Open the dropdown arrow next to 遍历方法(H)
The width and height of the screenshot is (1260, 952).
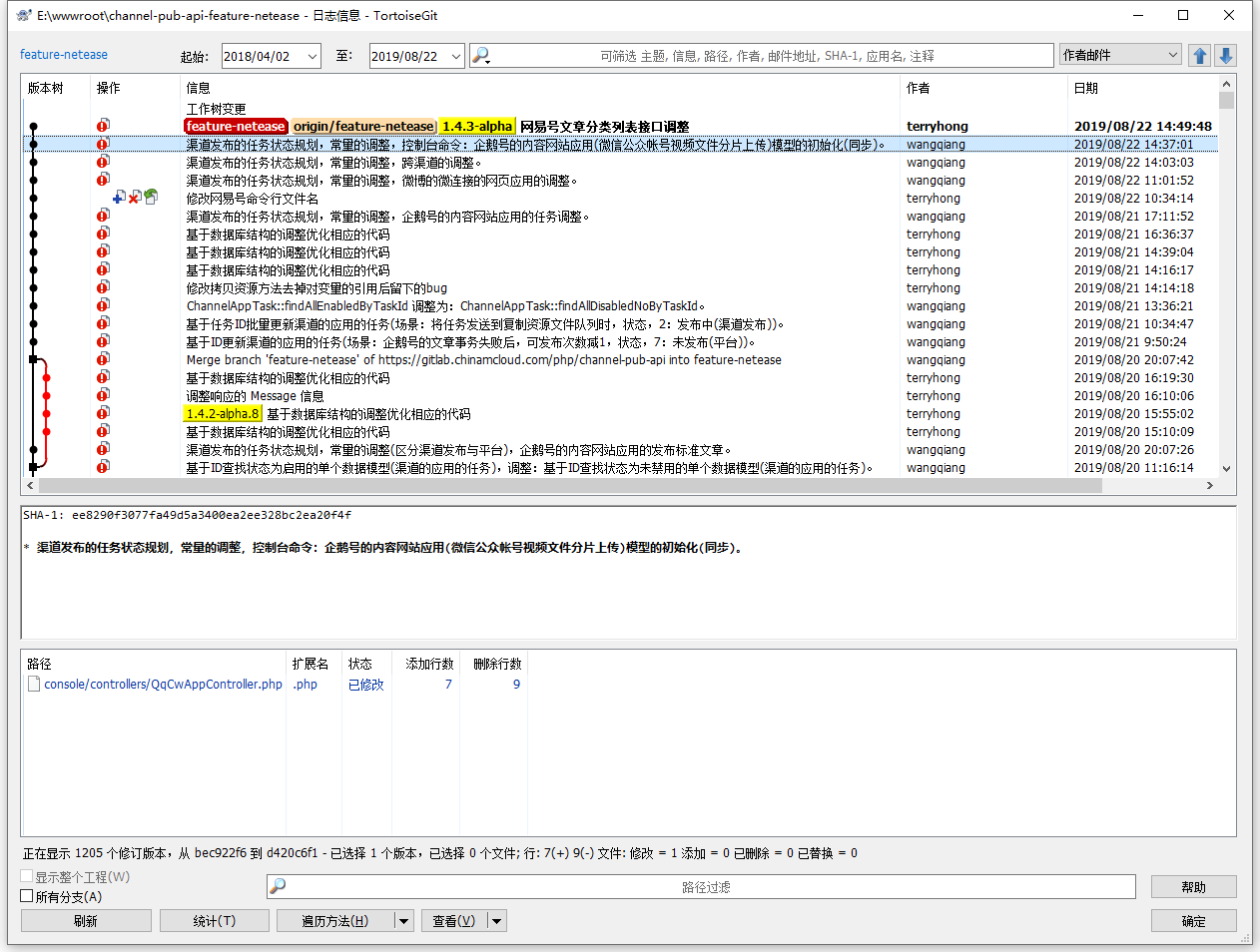pyautogui.click(x=404, y=921)
